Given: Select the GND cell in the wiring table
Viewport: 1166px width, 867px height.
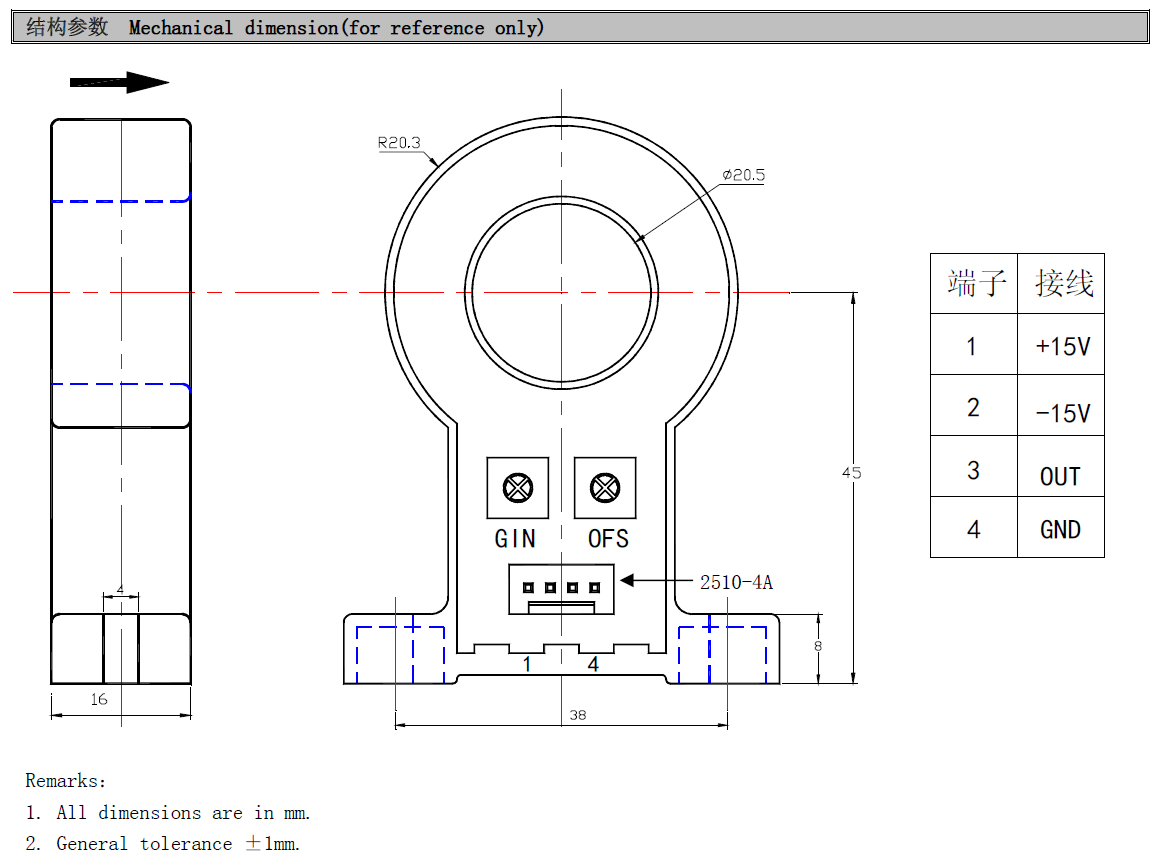Looking at the screenshot, I should coord(1060,529).
